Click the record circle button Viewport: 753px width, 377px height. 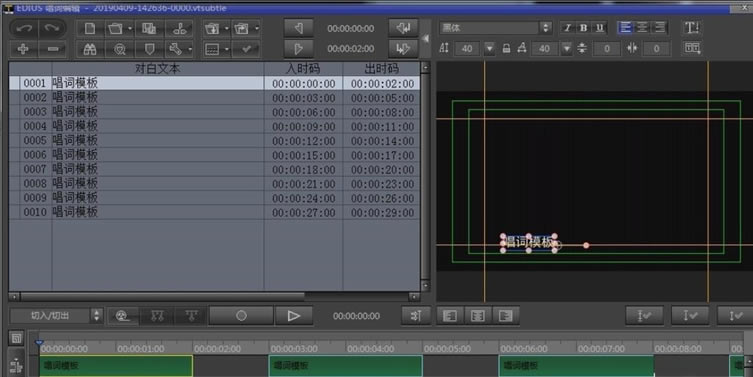tap(241, 316)
